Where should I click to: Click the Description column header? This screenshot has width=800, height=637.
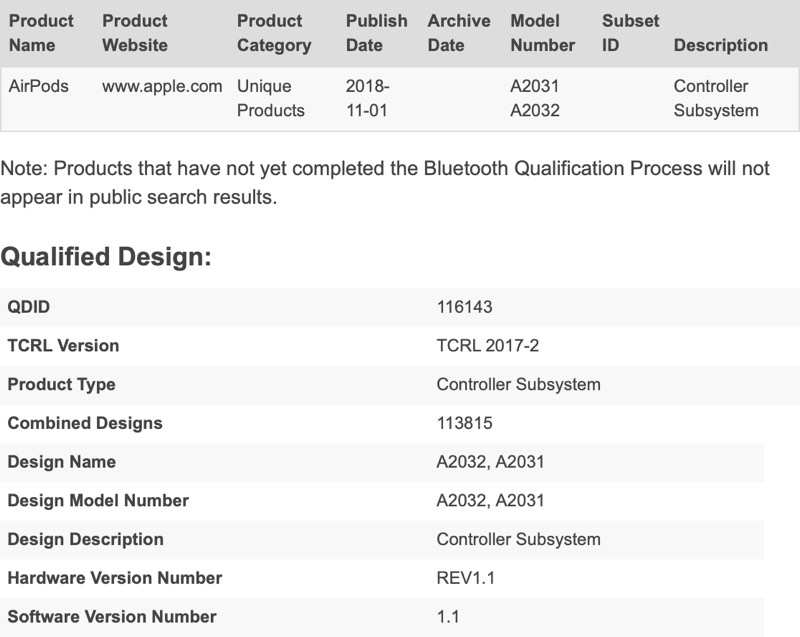click(x=720, y=45)
